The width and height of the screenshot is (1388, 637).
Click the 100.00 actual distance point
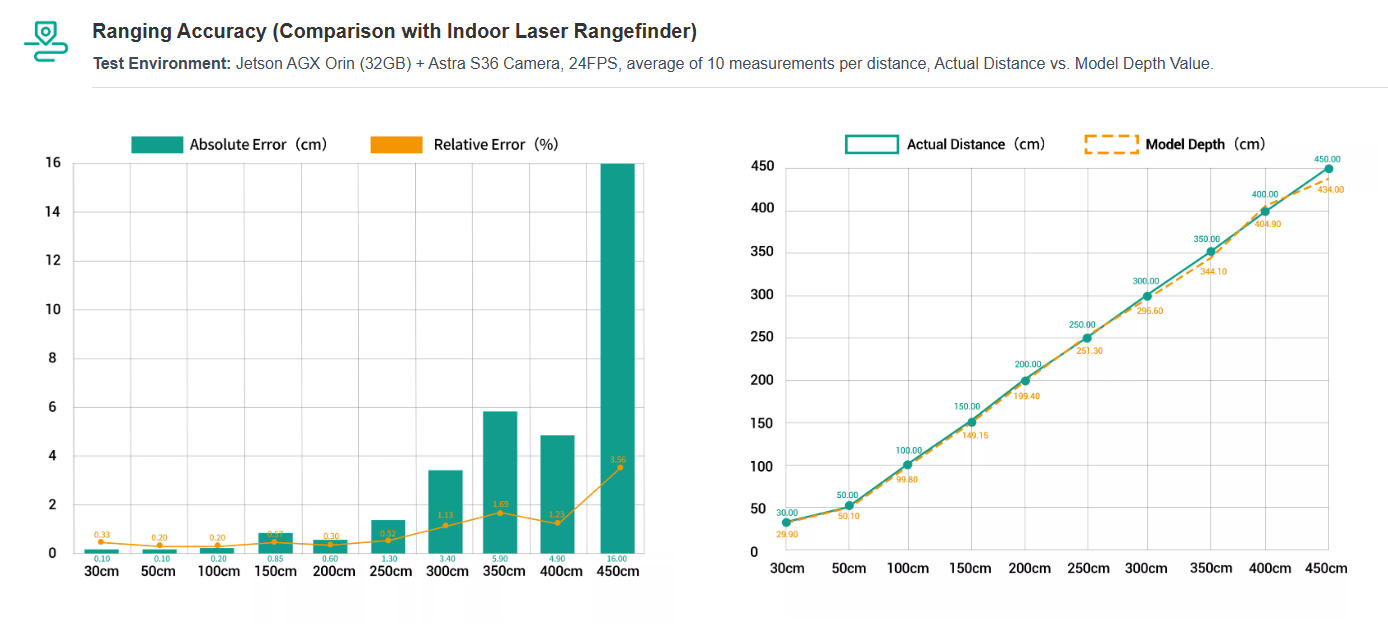907,465
